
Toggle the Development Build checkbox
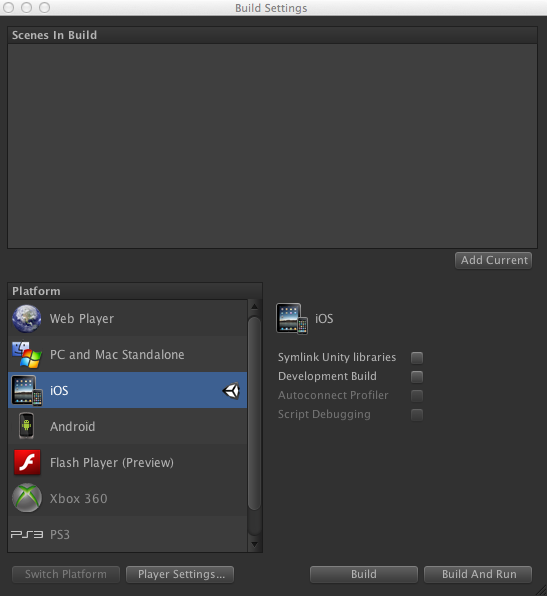pos(417,377)
